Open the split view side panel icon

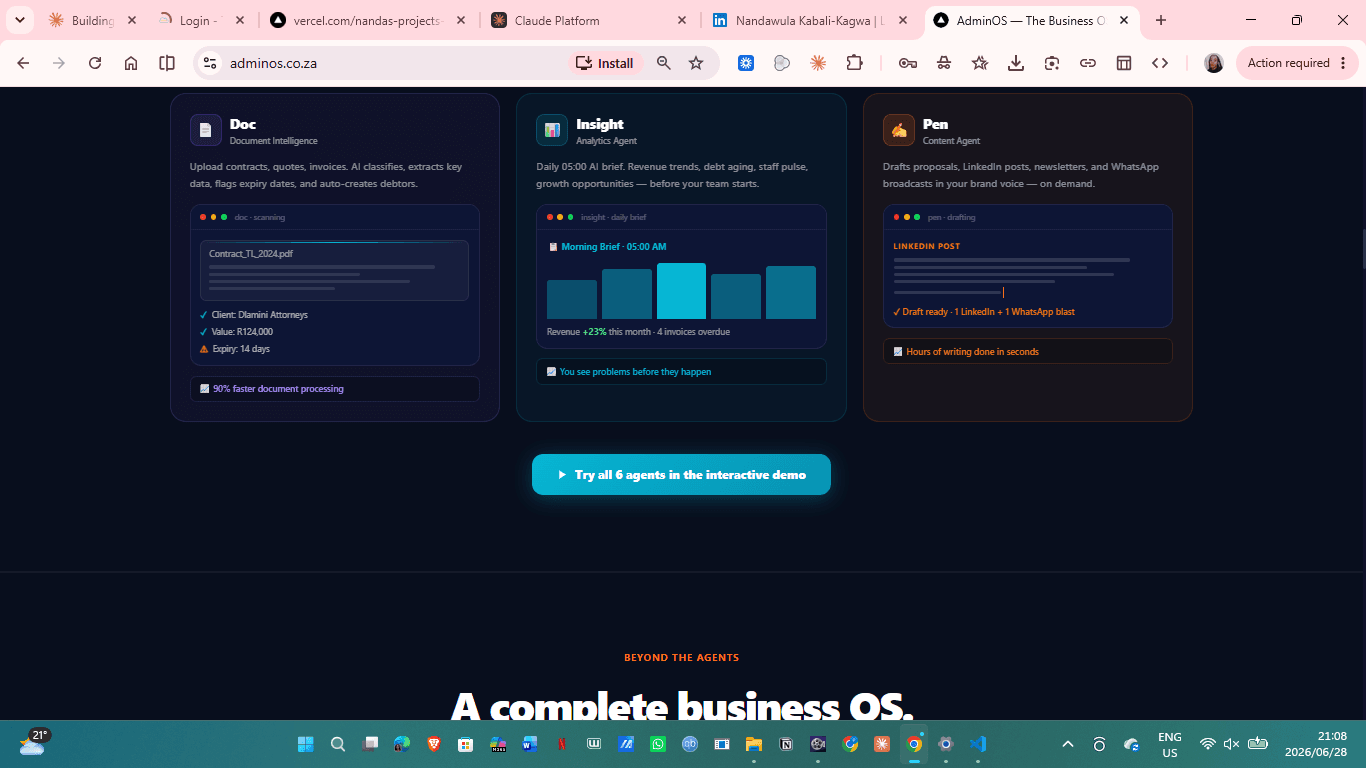pyautogui.click(x=167, y=63)
